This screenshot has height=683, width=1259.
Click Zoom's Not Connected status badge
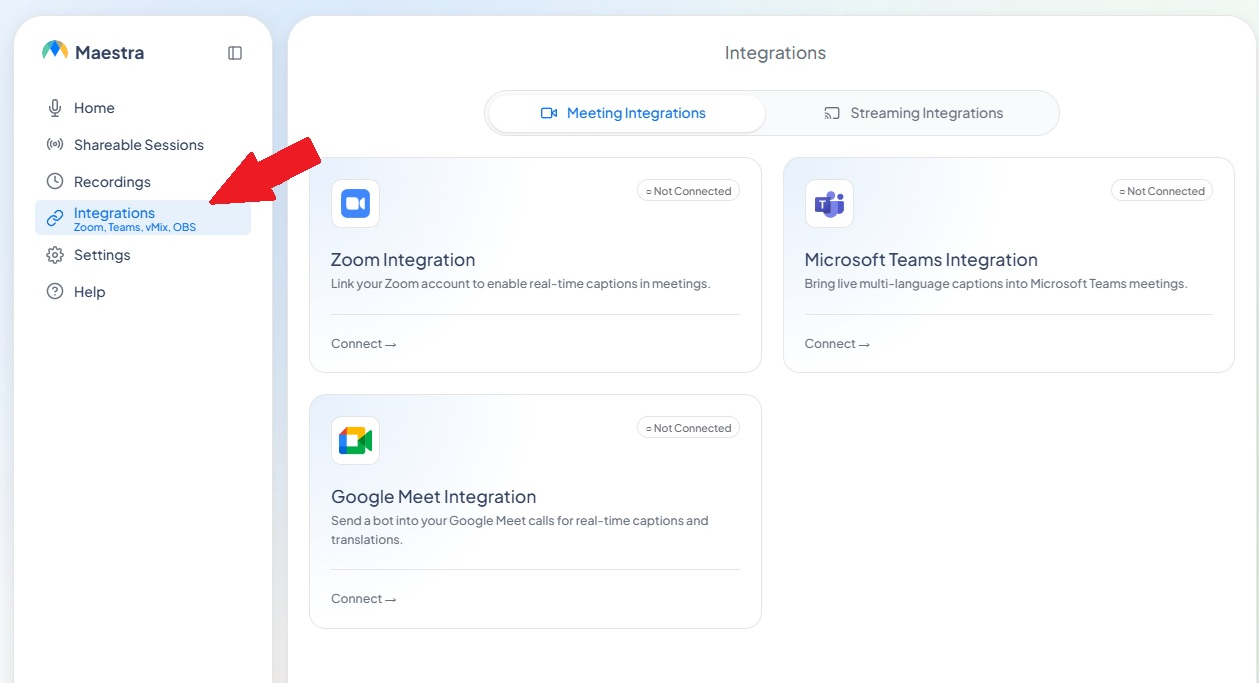pyautogui.click(x=688, y=191)
